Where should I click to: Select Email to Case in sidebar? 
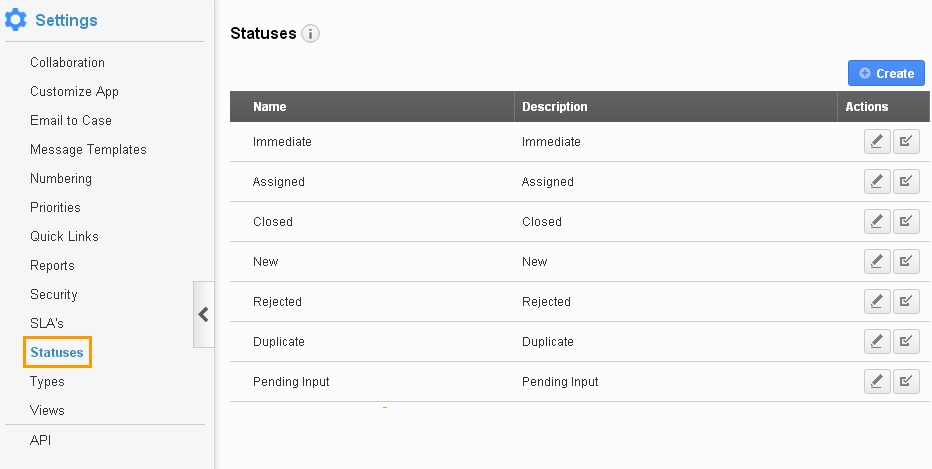(x=71, y=121)
